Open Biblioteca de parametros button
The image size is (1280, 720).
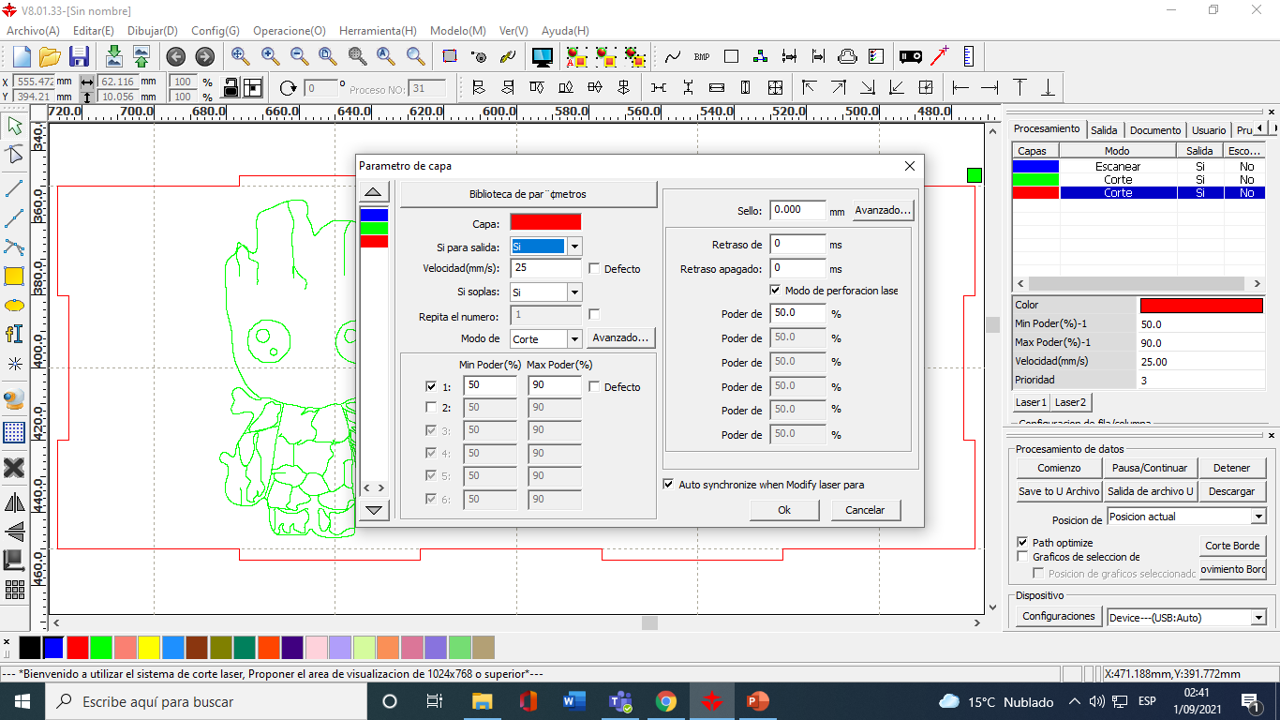[528, 194]
